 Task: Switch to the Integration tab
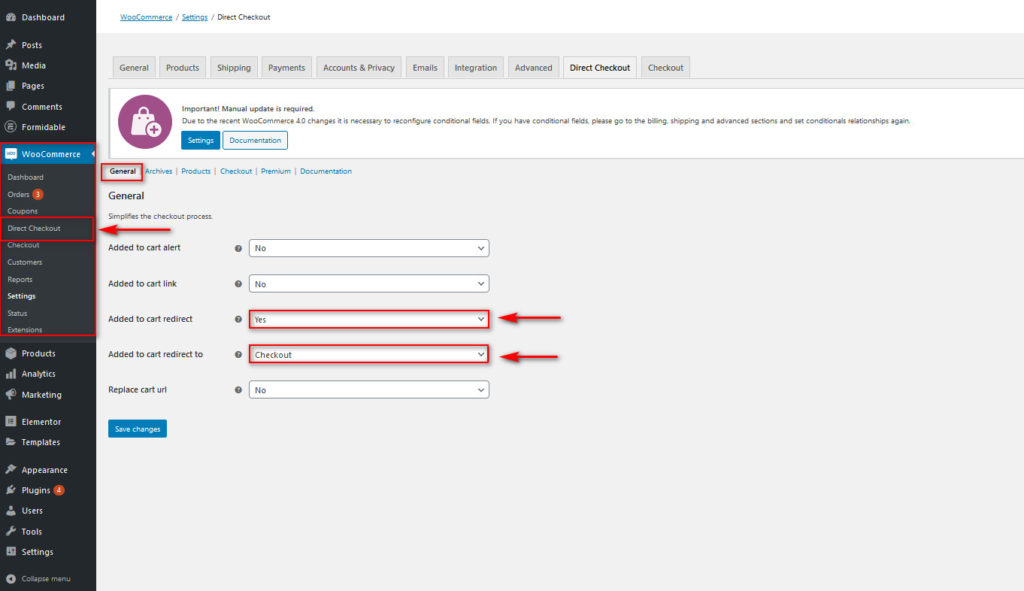(475, 67)
